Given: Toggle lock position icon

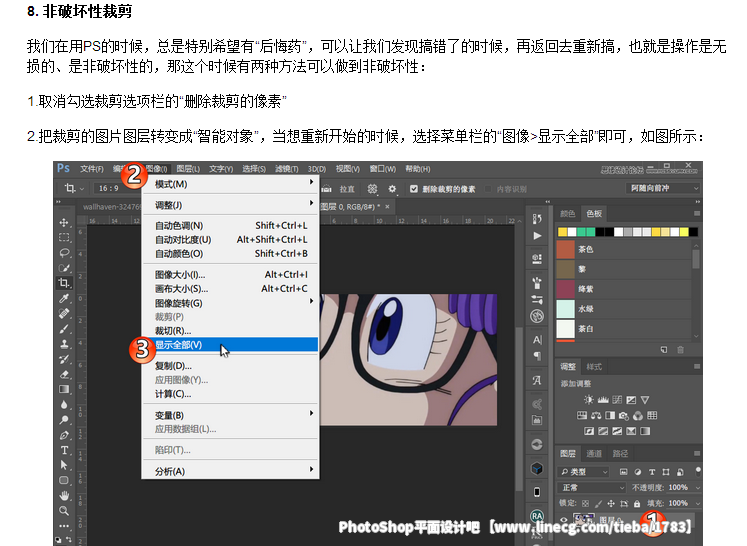Looking at the screenshot, I should [611, 503].
